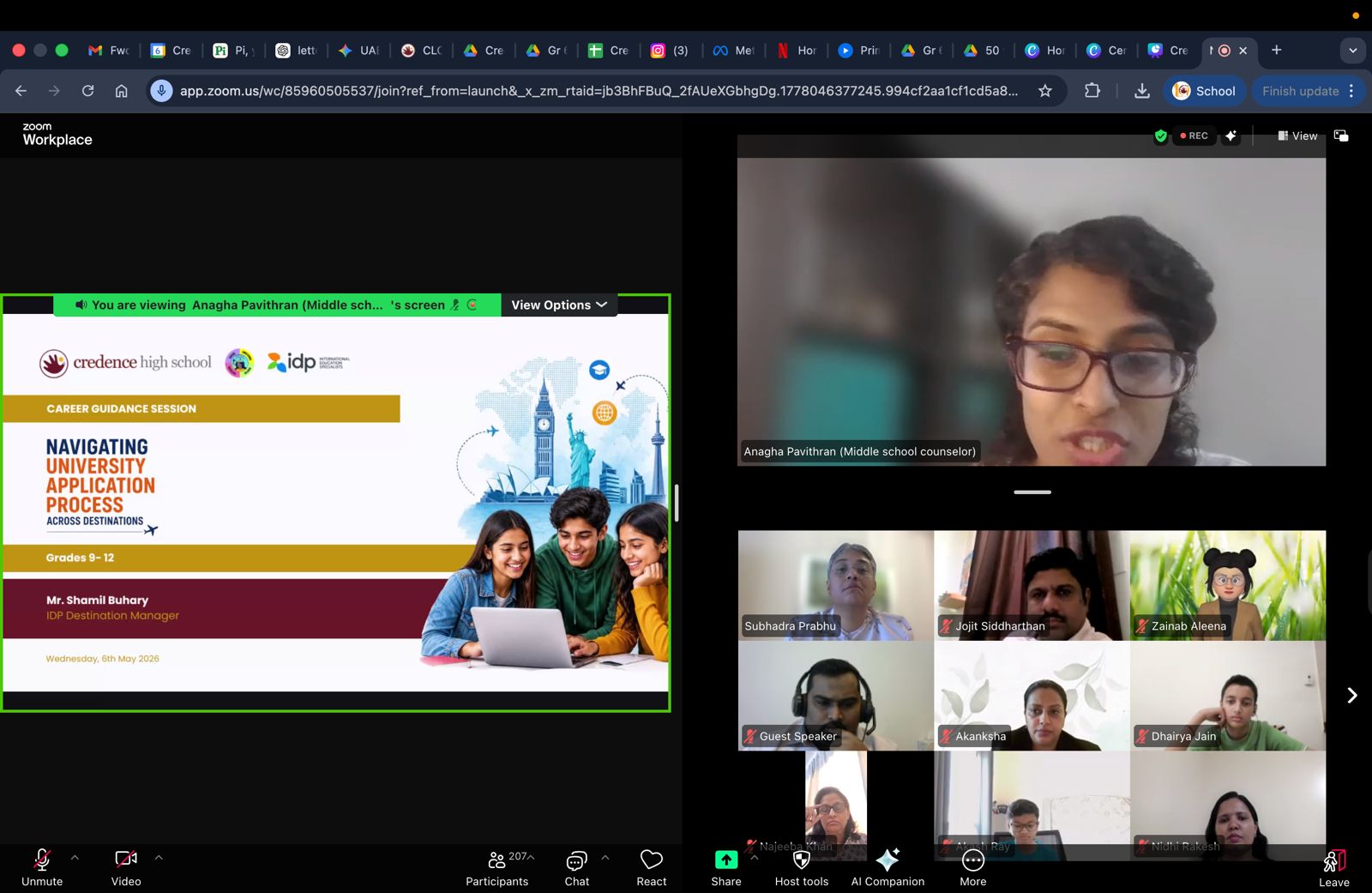Image resolution: width=1372 pixels, height=893 pixels.
Task: Click the Zoom Workplace logo
Action: pos(57,134)
